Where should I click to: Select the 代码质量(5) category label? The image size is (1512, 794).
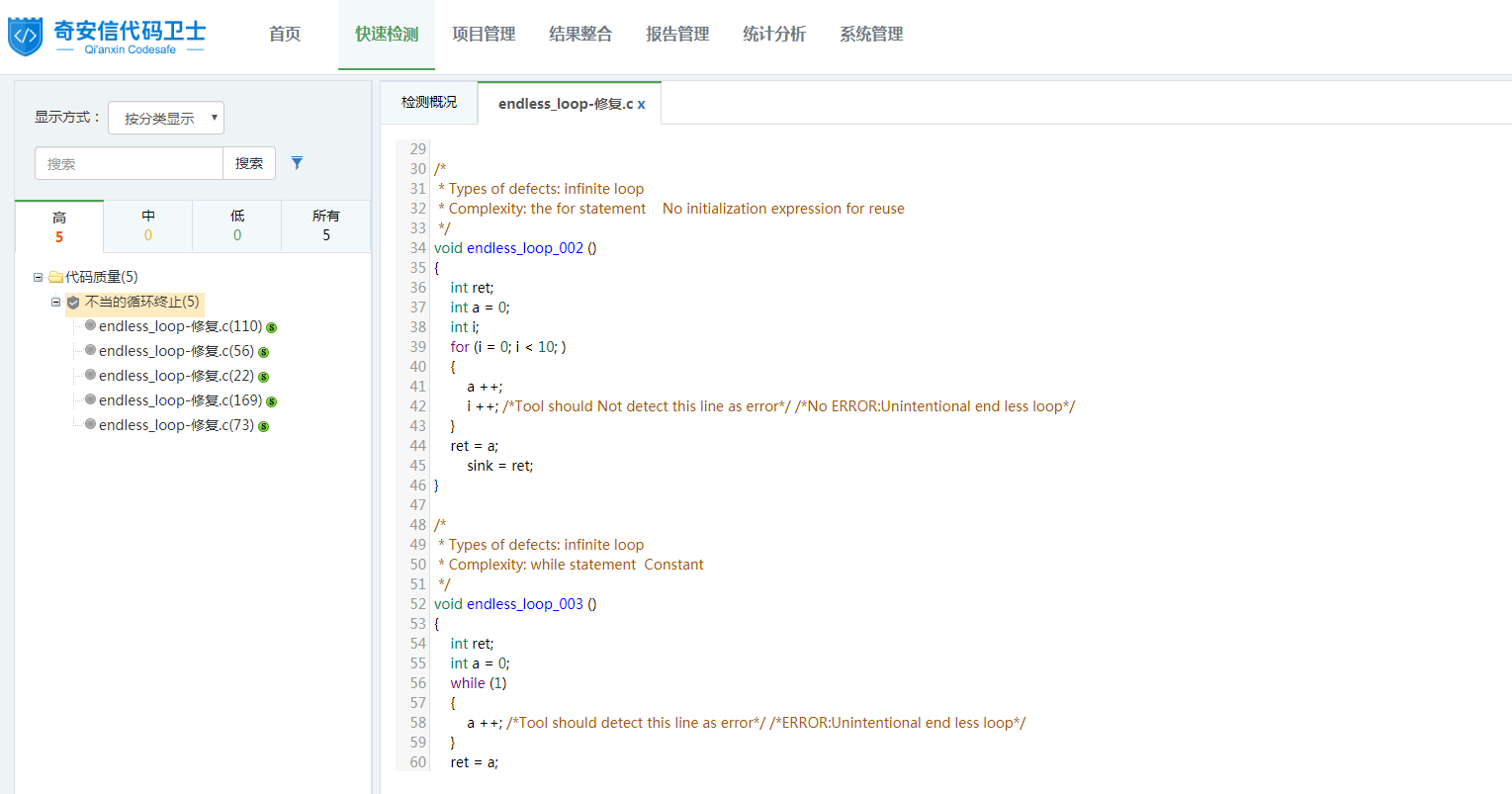tap(101, 277)
